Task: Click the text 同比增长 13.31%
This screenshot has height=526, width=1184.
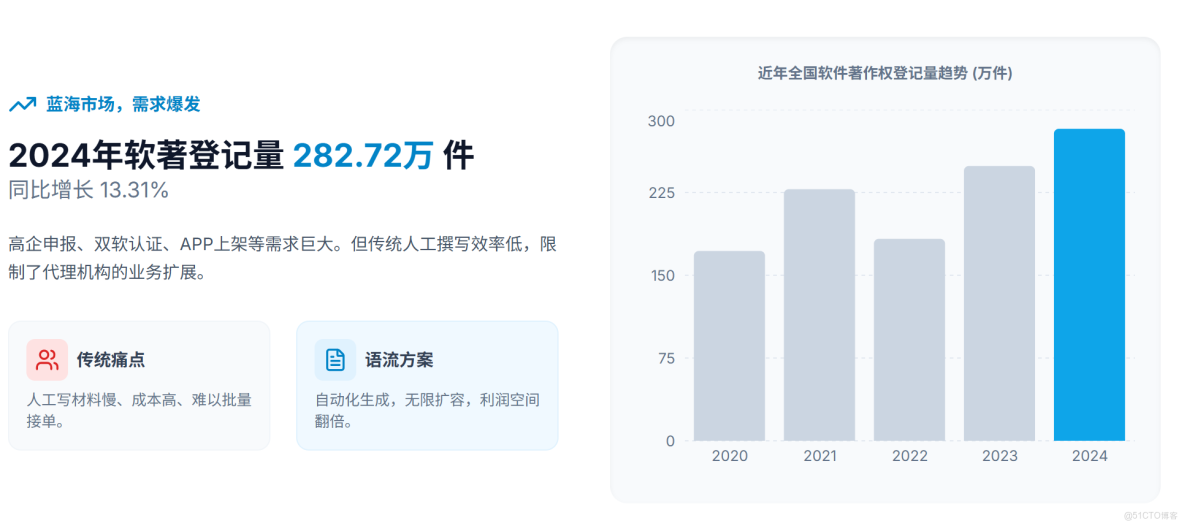Action: coord(88,190)
